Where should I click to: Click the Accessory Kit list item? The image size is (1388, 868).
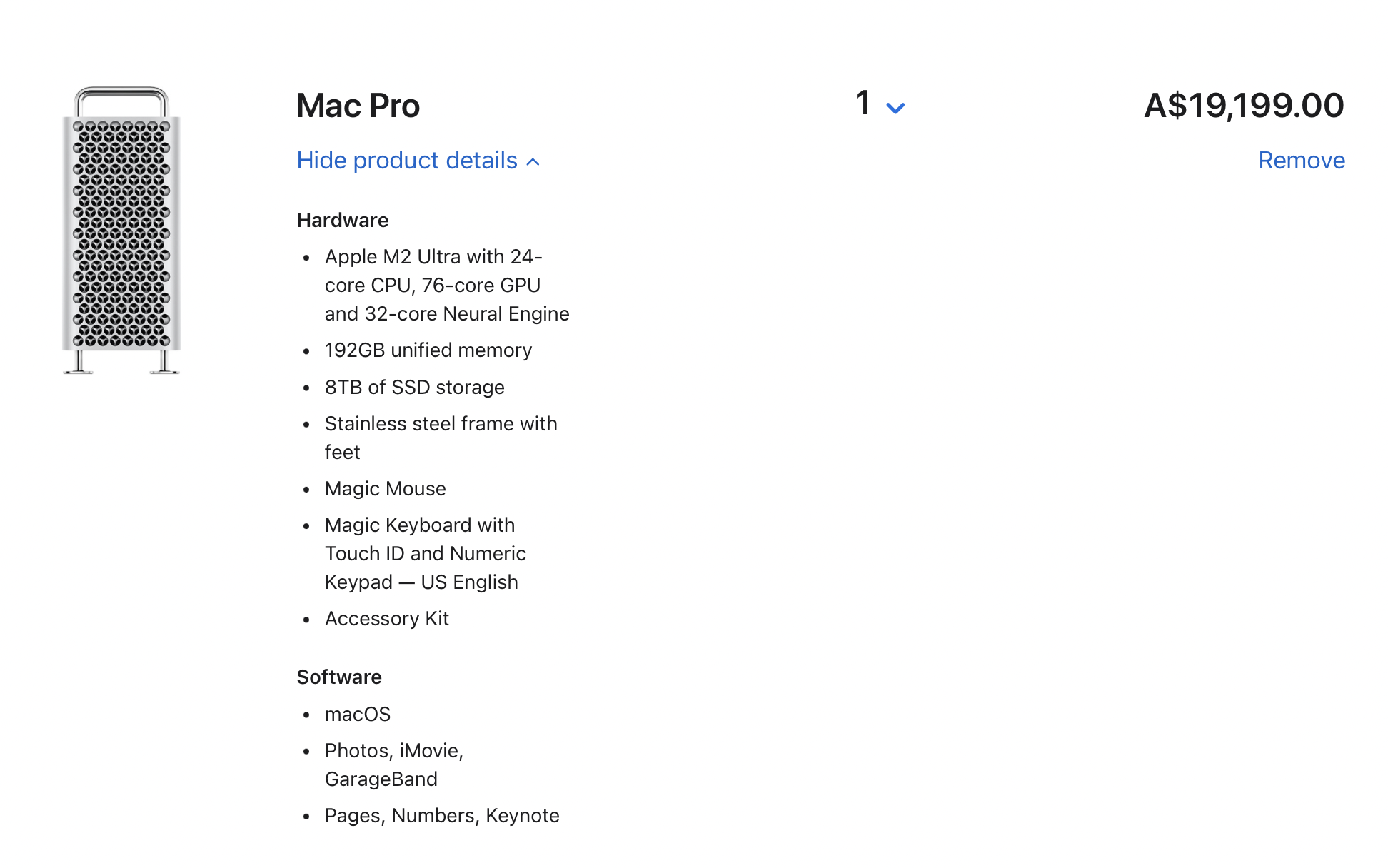[x=386, y=618]
